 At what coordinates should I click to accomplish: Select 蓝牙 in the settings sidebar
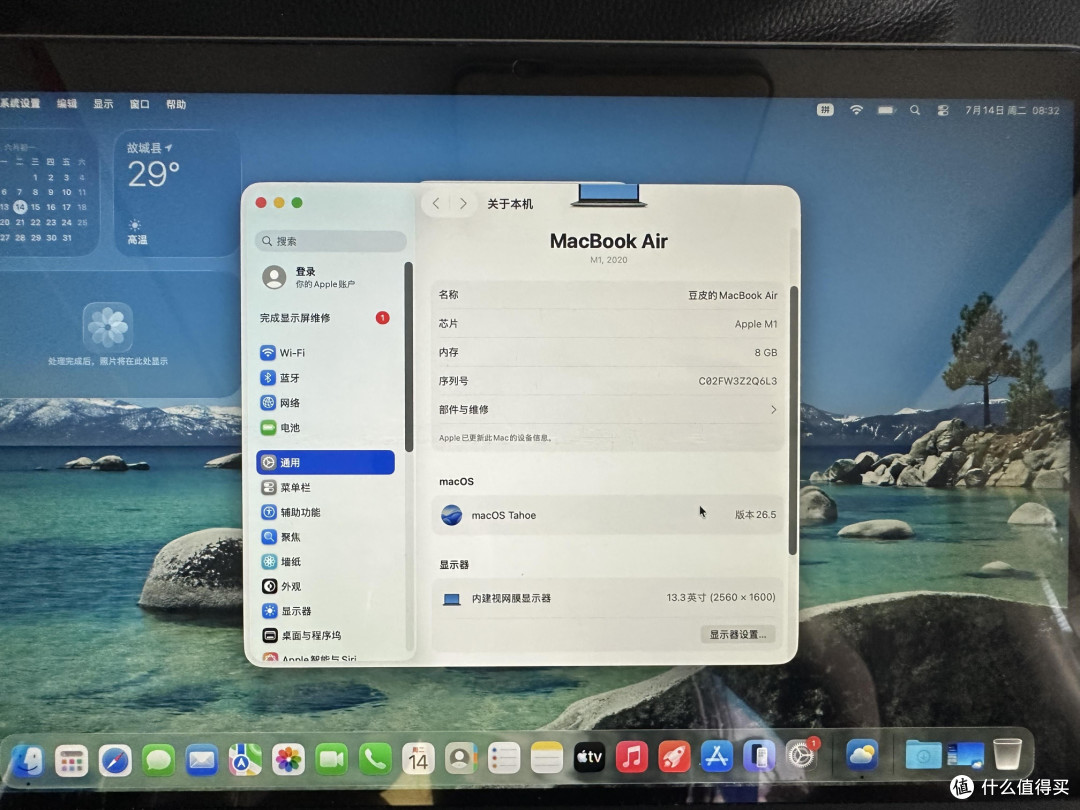325,377
